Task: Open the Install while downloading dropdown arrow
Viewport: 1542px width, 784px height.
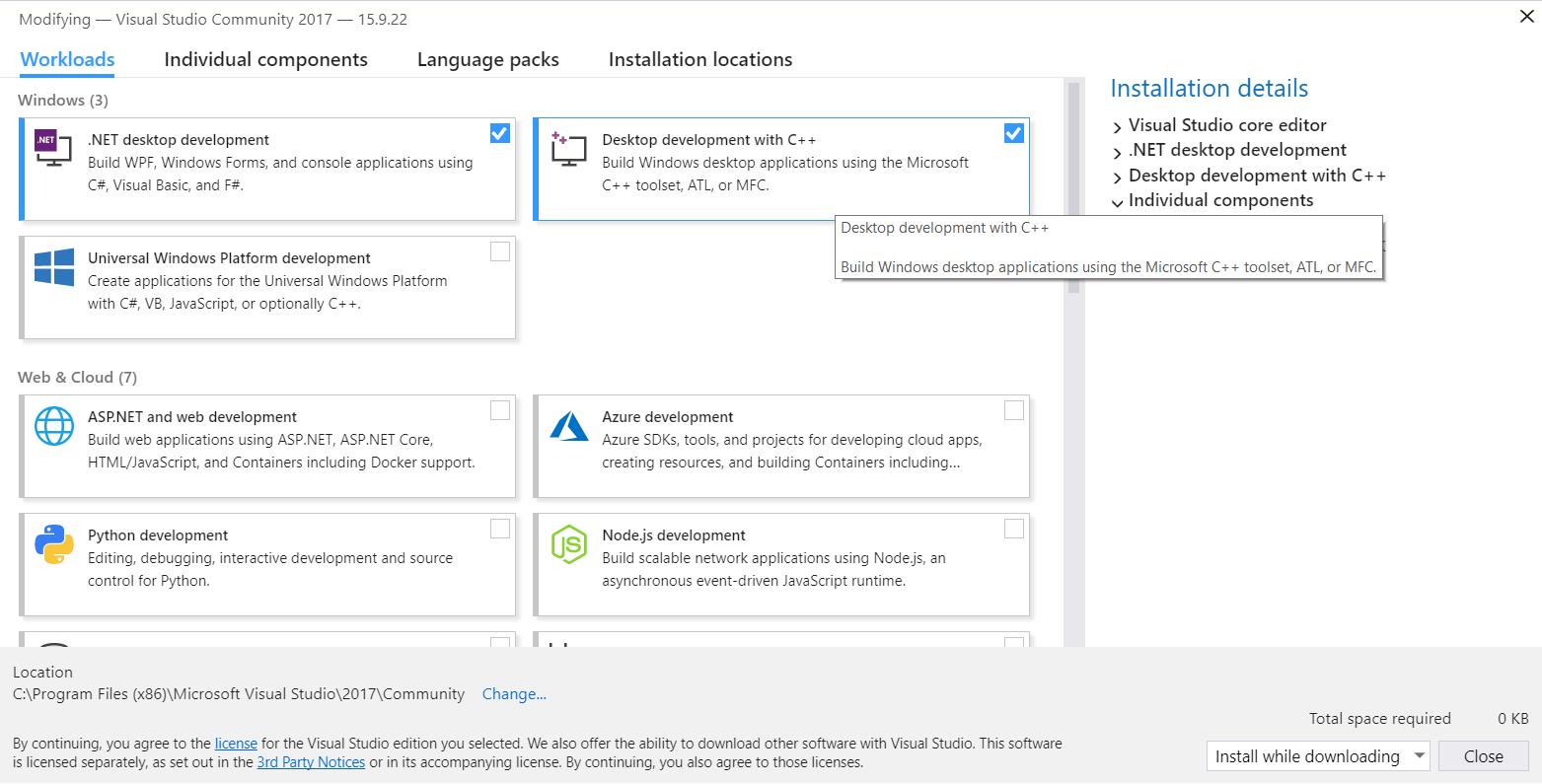Action: click(1419, 756)
